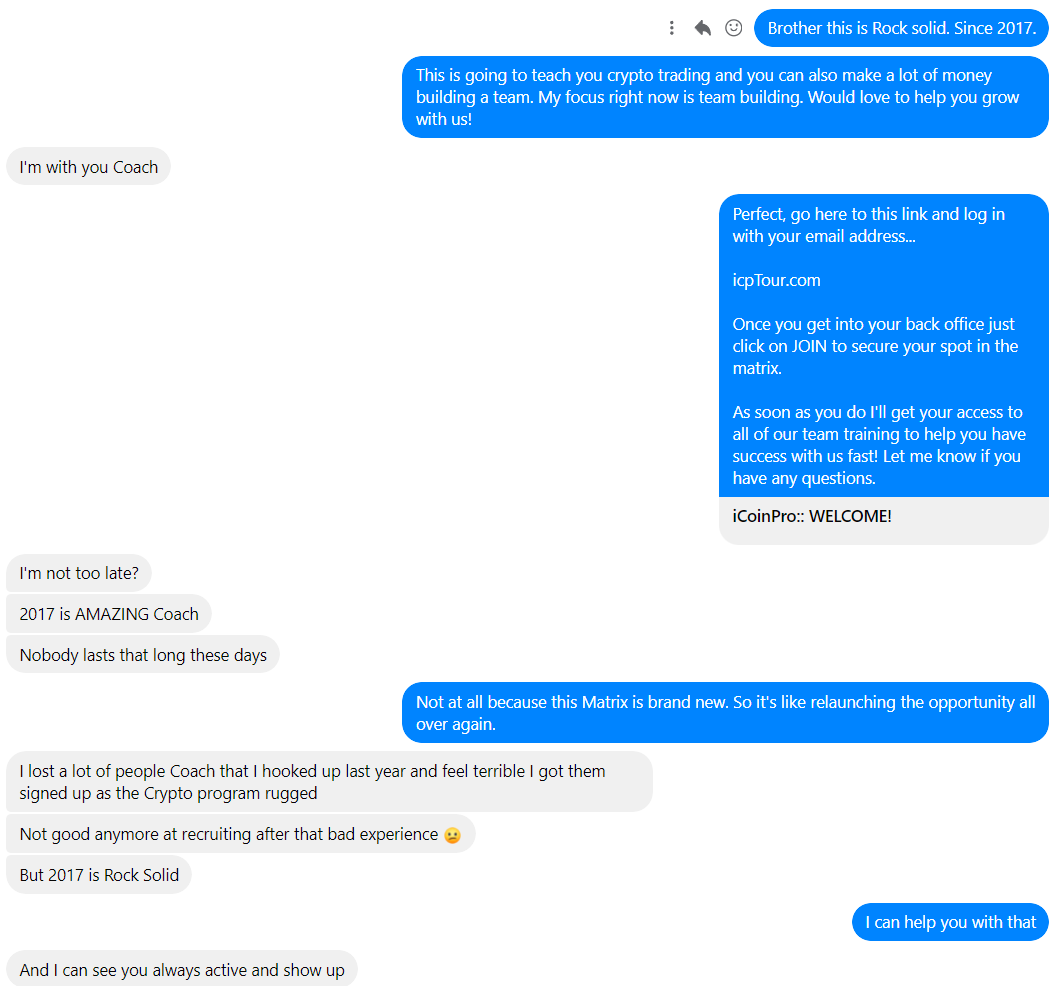Select the 'I'm not too late?' message
The height and width of the screenshot is (986, 1052).
click(79, 573)
